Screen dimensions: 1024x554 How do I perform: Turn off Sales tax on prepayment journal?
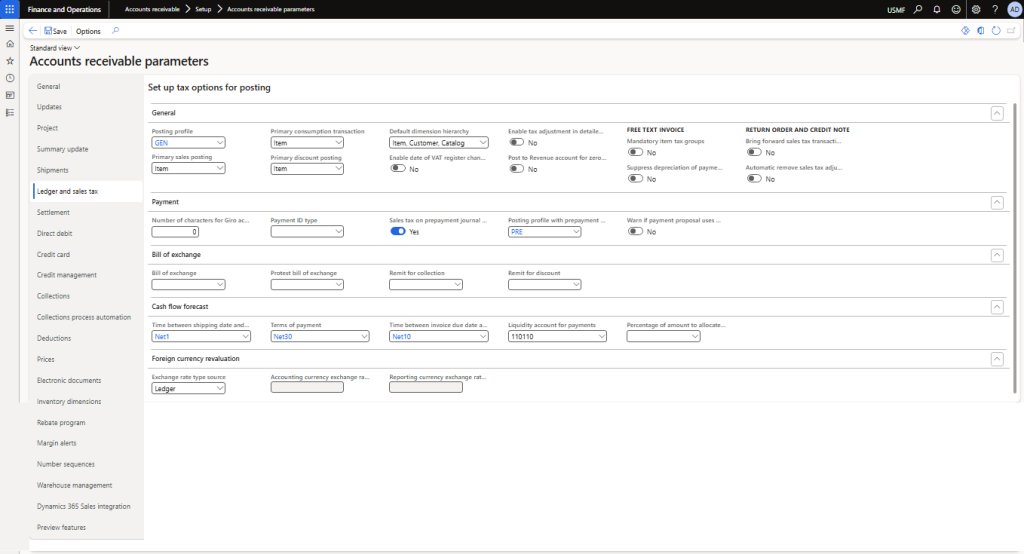(398, 231)
